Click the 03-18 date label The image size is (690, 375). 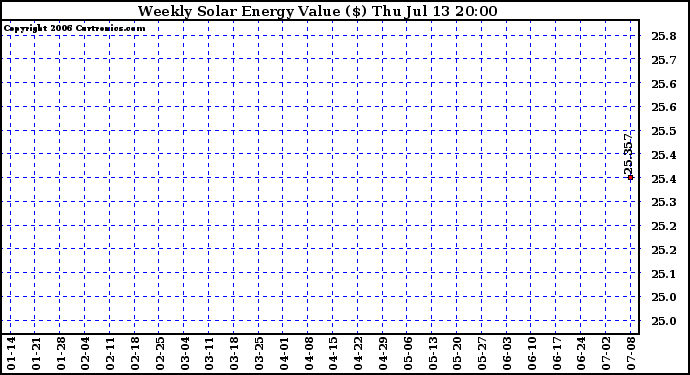pyautogui.click(x=234, y=353)
